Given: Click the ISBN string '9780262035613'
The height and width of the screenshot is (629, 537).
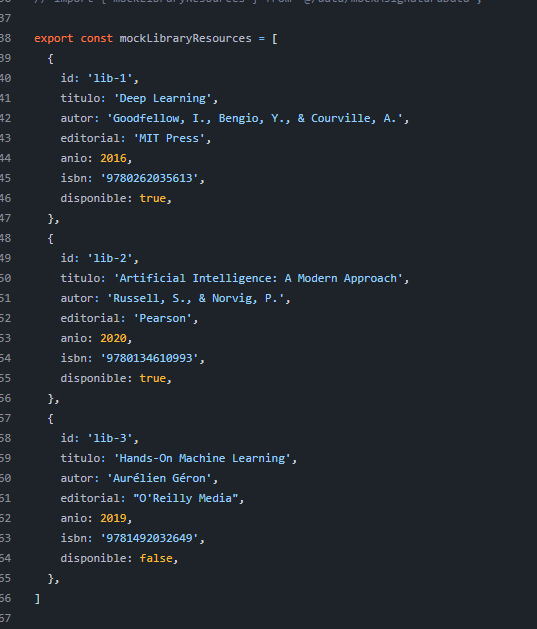Looking at the screenshot, I should (149, 178).
